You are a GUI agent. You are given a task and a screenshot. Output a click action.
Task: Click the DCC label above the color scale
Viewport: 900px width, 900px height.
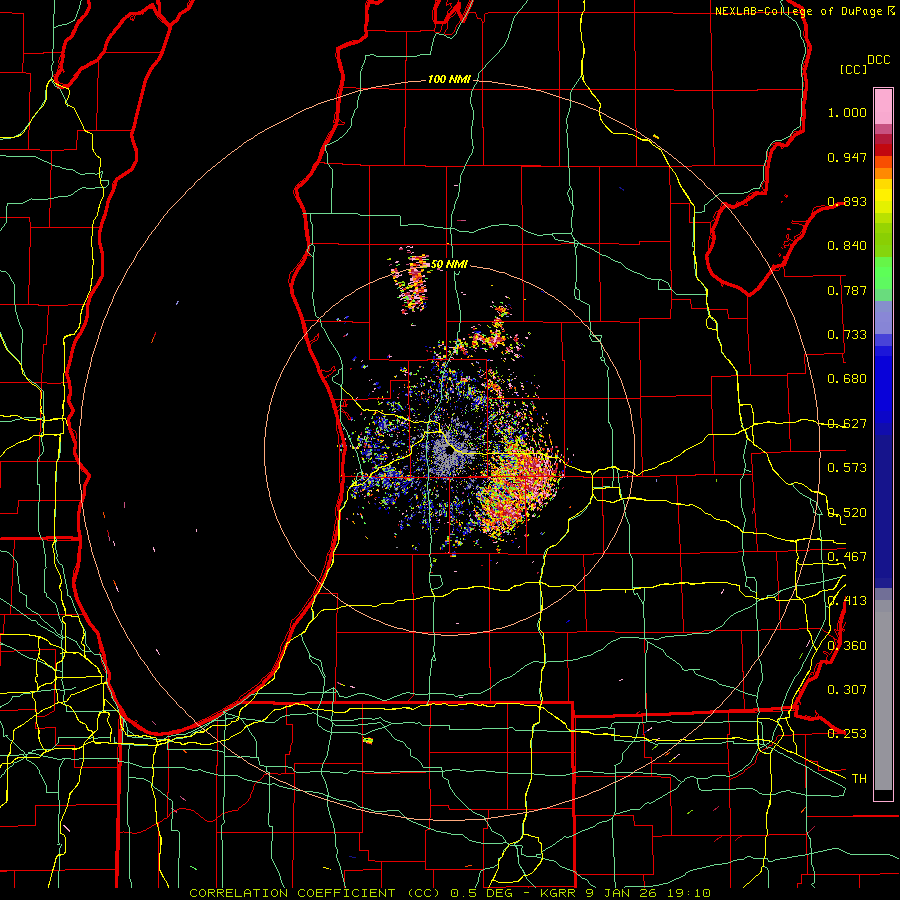point(878,60)
